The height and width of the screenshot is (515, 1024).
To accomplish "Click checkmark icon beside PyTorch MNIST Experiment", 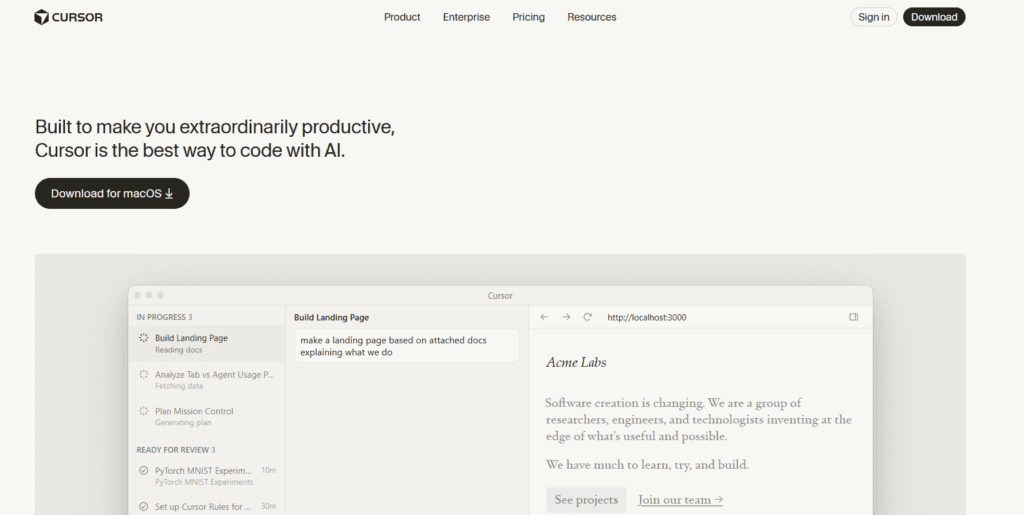I will [x=144, y=470].
